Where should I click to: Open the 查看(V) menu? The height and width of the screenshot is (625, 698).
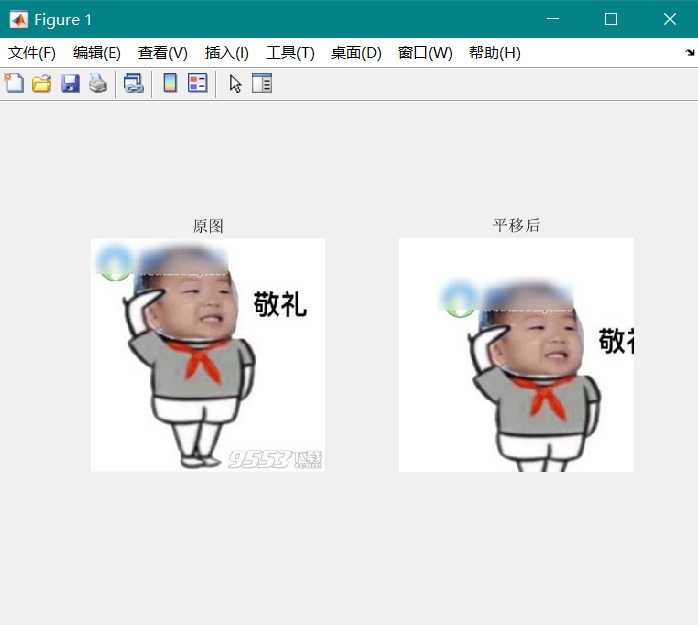[x=162, y=53]
